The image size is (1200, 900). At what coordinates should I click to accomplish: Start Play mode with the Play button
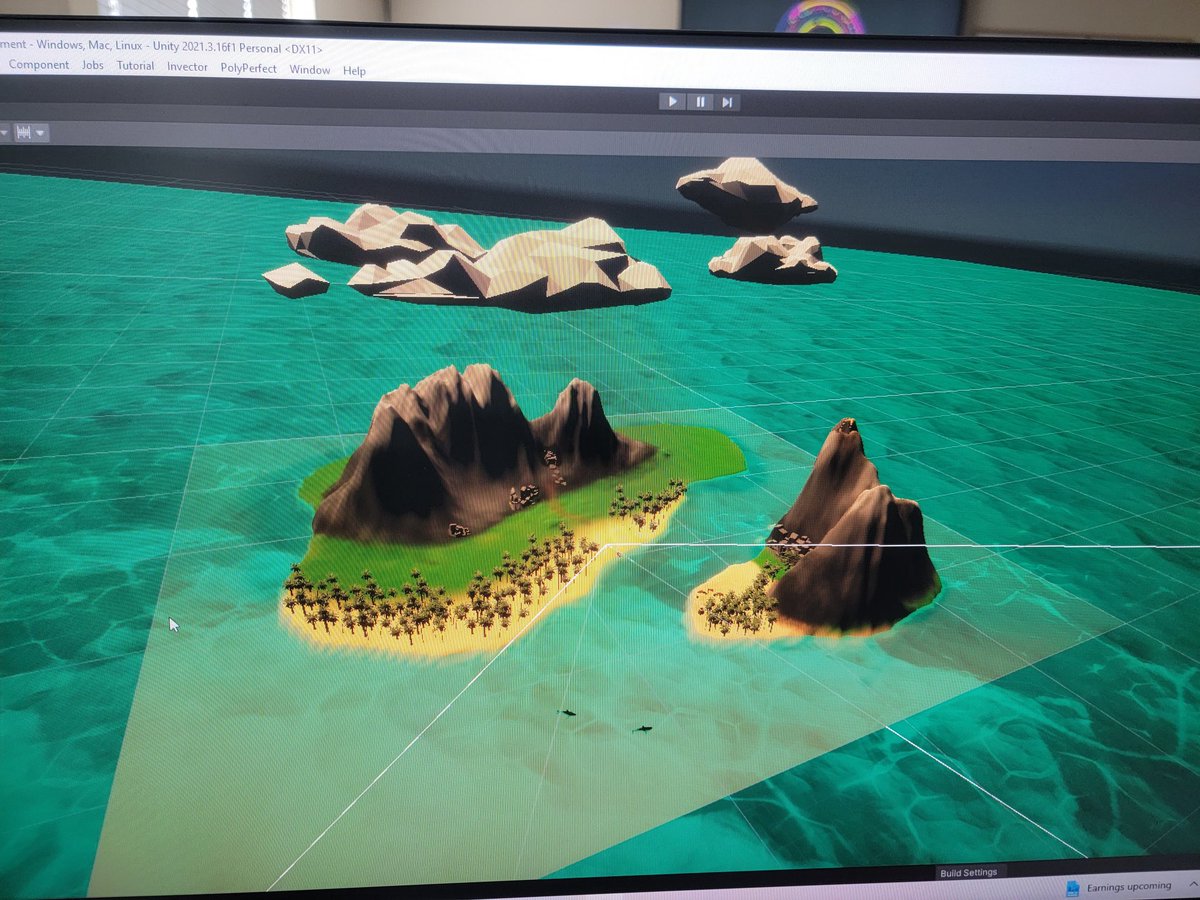point(672,101)
